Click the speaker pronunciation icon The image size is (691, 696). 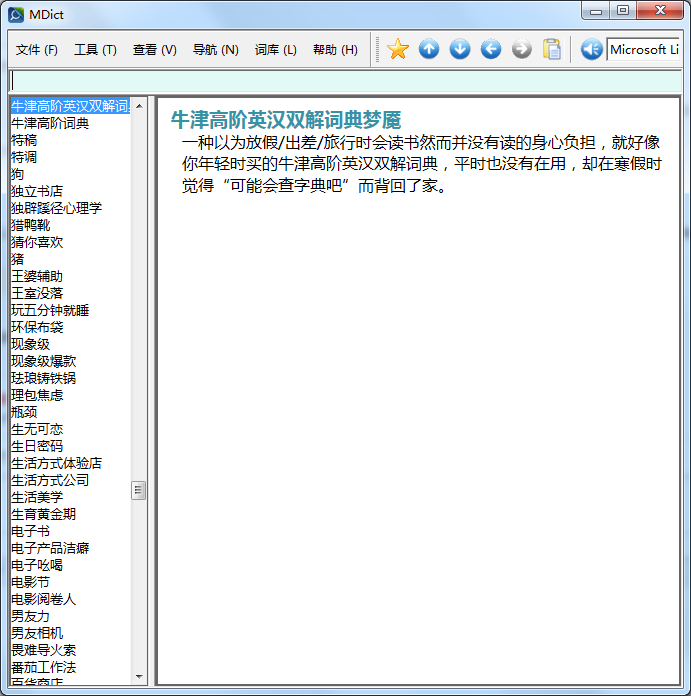point(592,49)
